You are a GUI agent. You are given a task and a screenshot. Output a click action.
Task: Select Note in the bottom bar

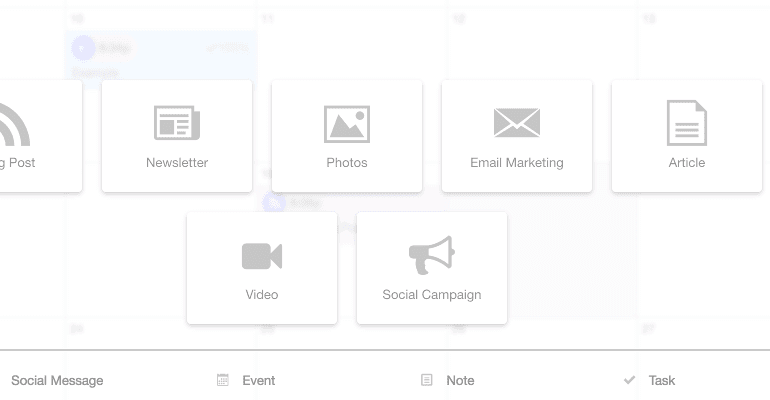pos(460,380)
